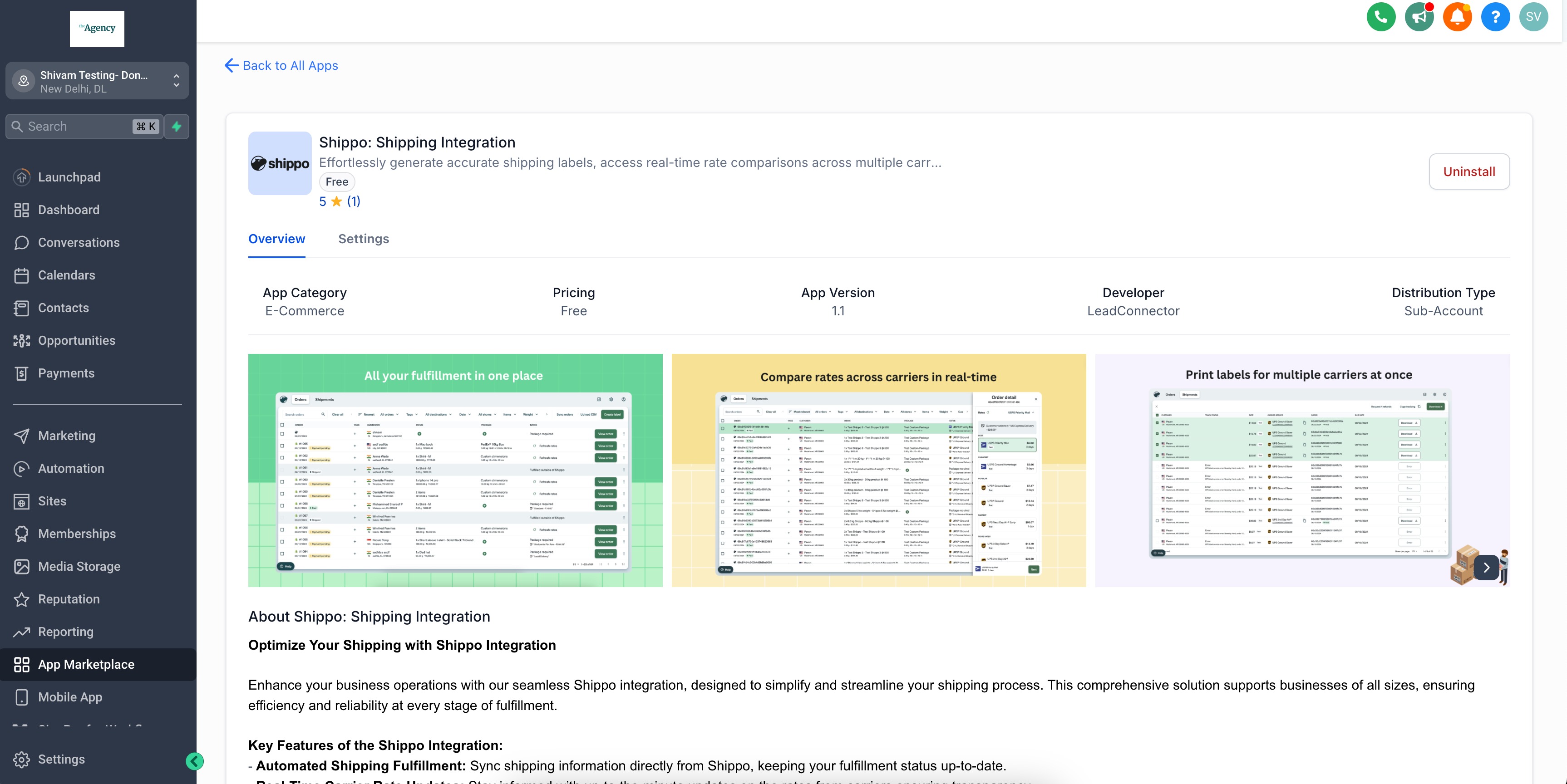Select the Overview tab

tap(276, 239)
